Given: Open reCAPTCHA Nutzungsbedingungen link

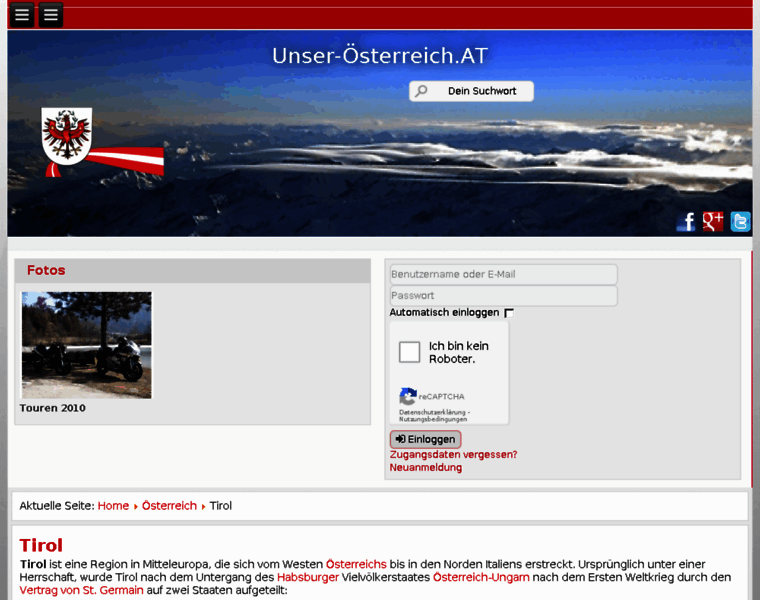Looking at the screenshot, I should coord(433,419).
